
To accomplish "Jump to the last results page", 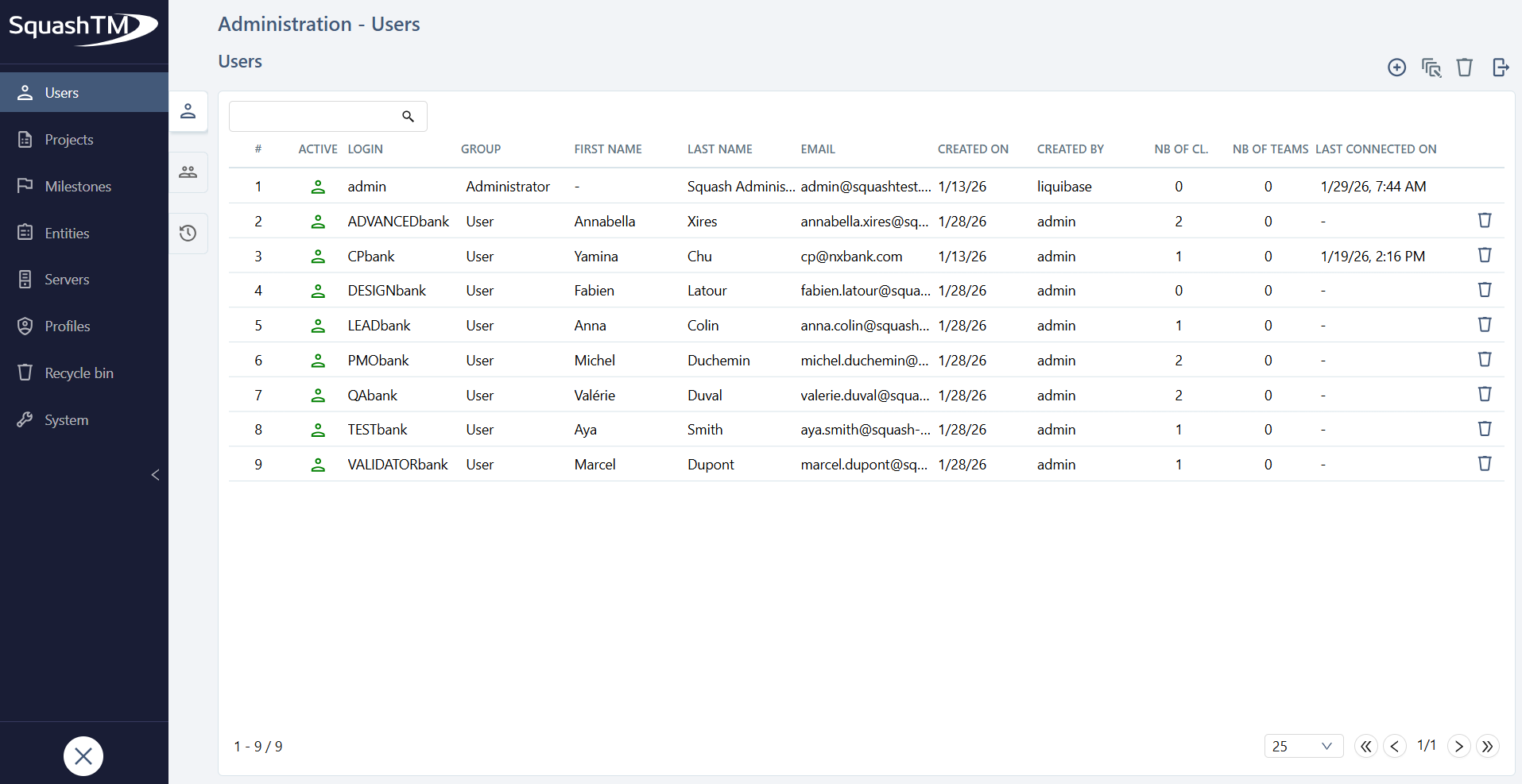I will [x=1488, y=746].
